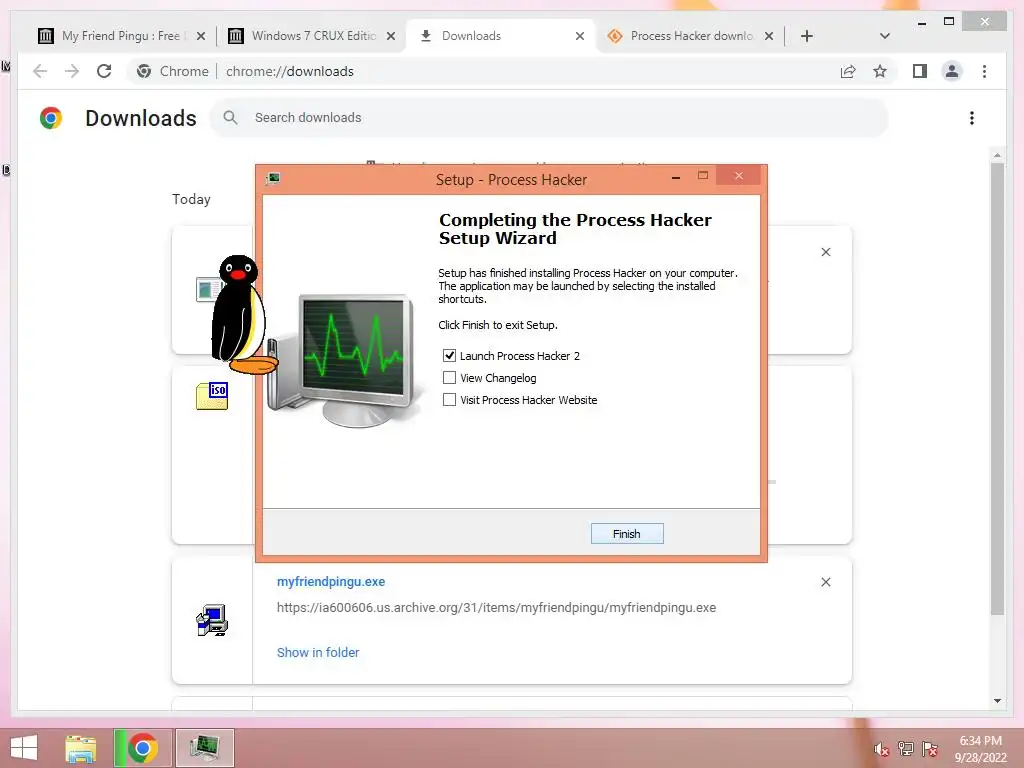
Task: Tick Visit Process Hacker Website checkbox
Action: 449,400
